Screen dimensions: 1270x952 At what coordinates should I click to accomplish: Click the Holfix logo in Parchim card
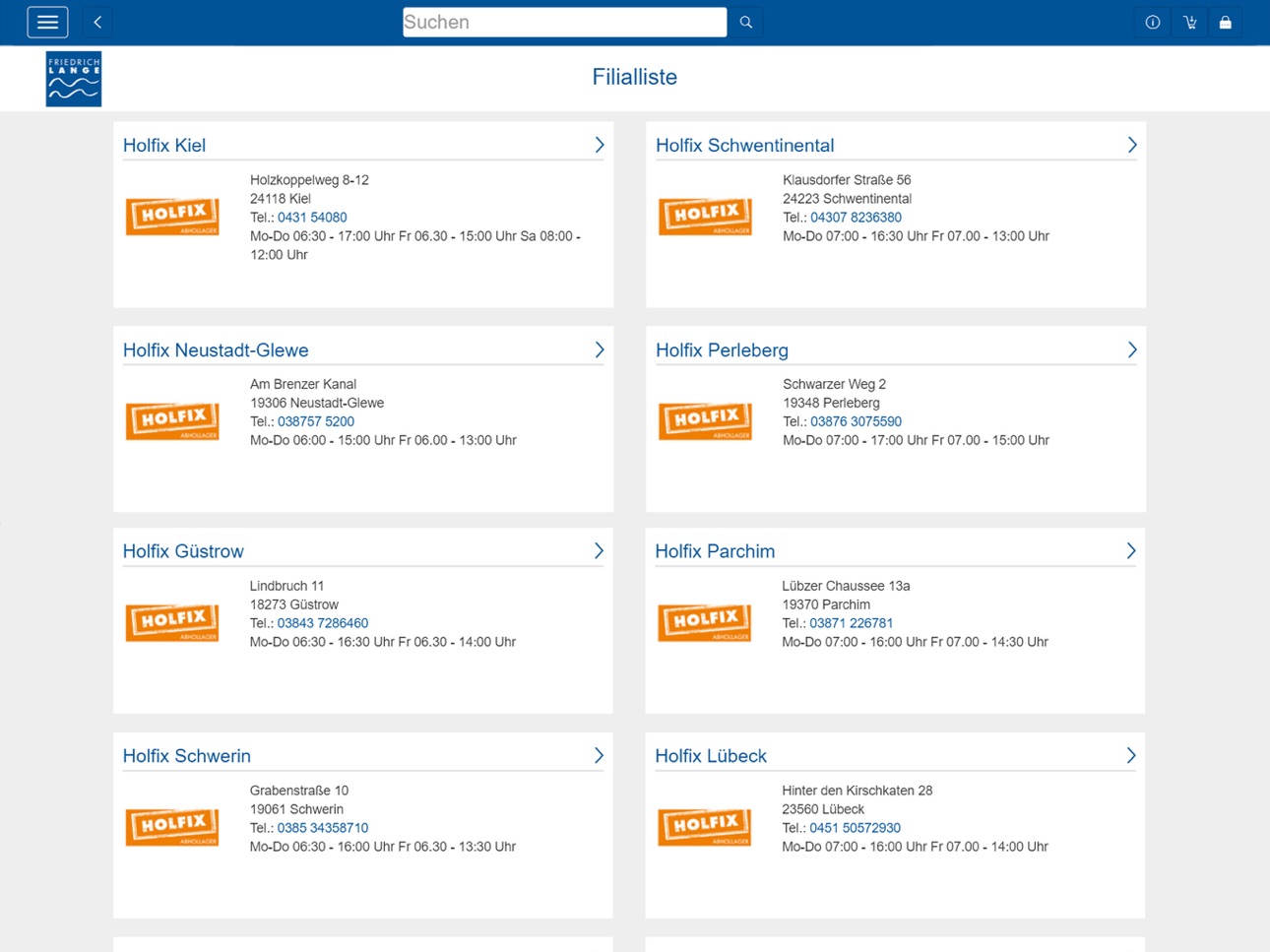pos(705,623)
